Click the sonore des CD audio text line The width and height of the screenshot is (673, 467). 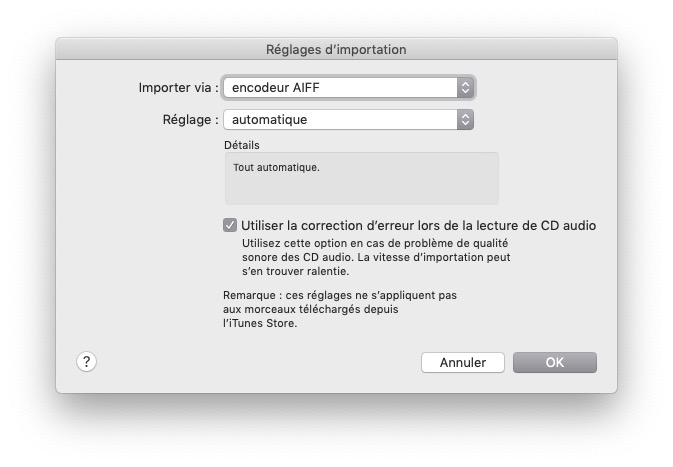pyautogui.click(x=376, y=257)
